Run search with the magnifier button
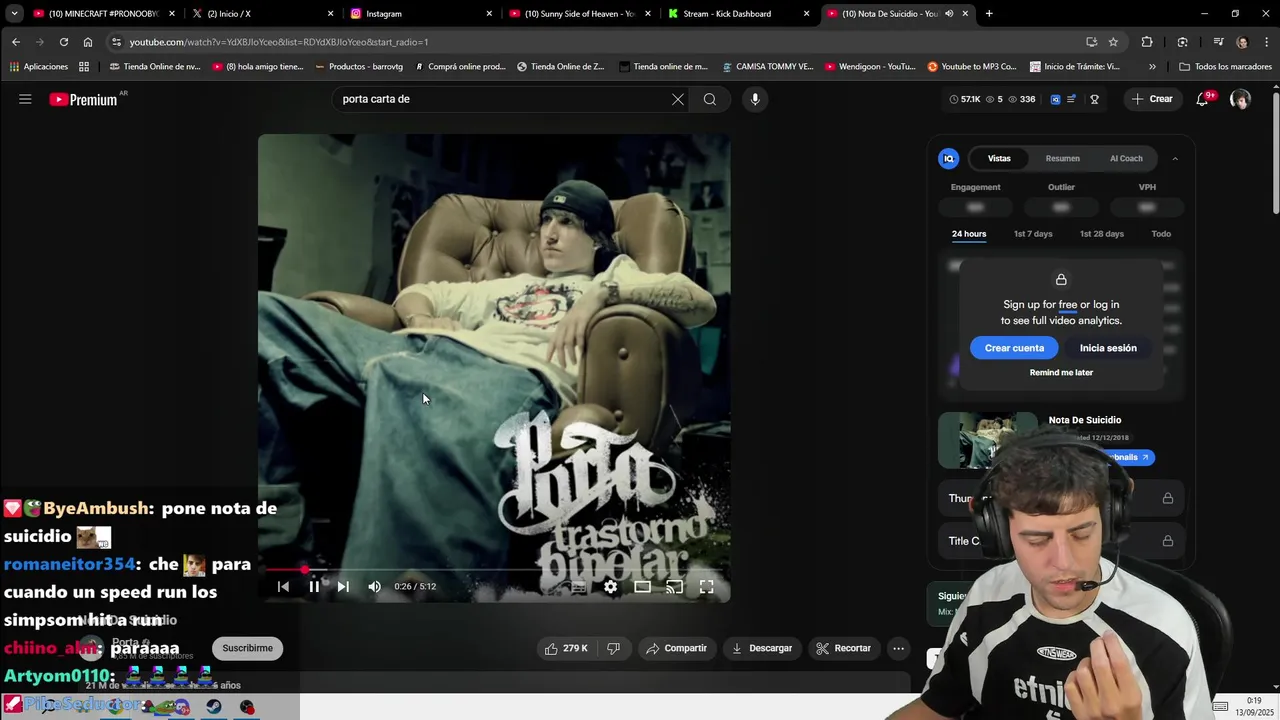This screenshot has height=720, width=1280. (710, 99)
